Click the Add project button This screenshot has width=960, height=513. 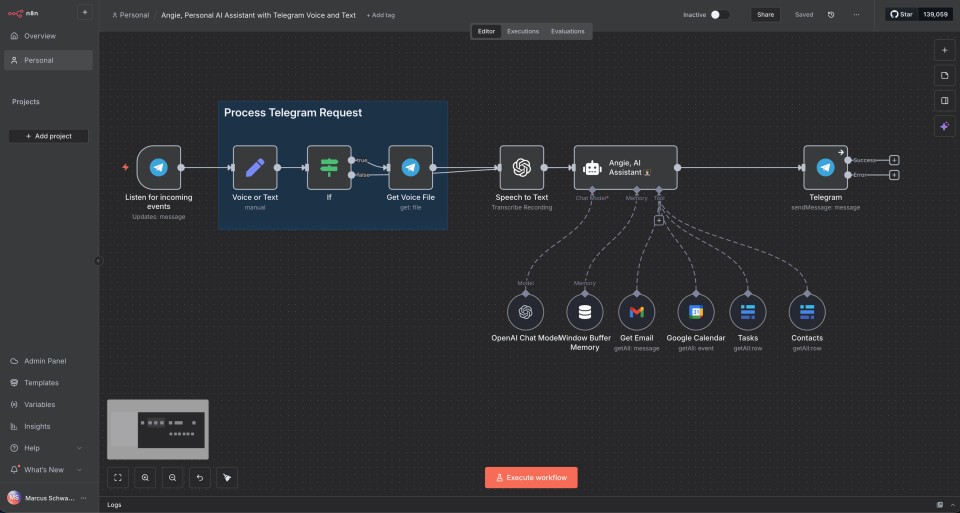(48, 136)
